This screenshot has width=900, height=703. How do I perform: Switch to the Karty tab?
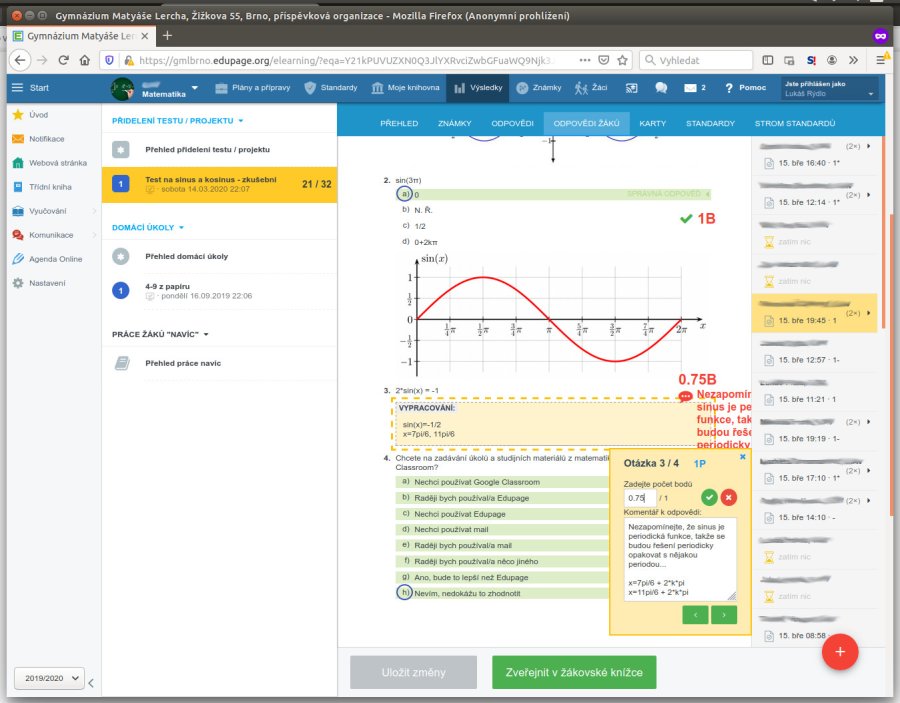pyautogui.click(x=652, y=124)
